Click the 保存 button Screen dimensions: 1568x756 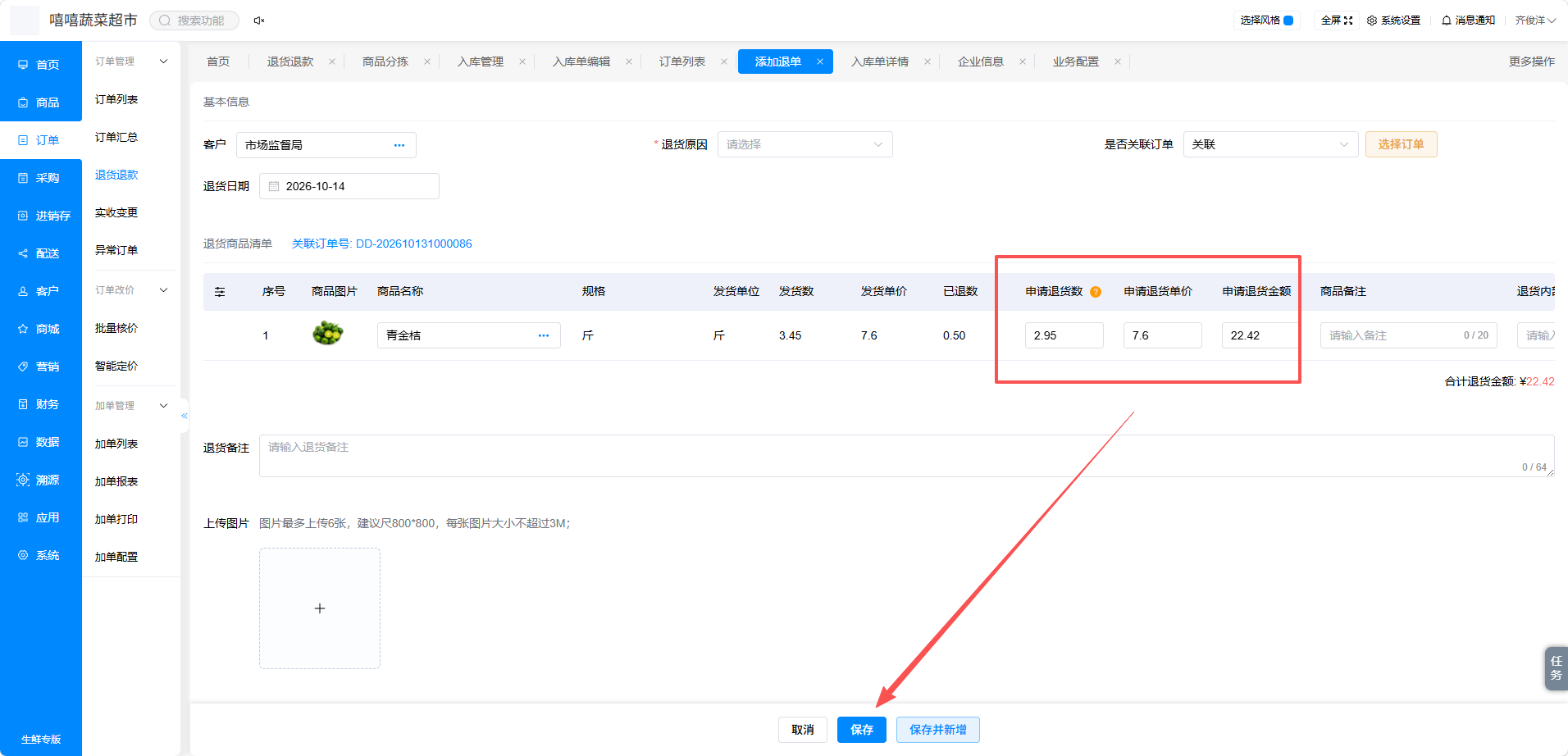pyautogui.click(x=862, y=730)
